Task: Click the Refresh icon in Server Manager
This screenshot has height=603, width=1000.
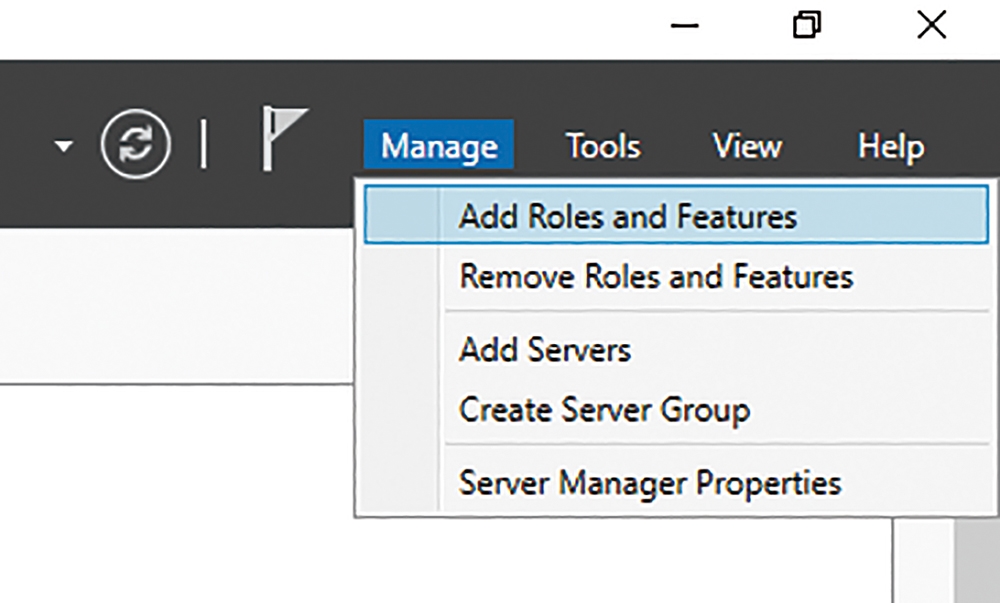Action: coord(136,143)
